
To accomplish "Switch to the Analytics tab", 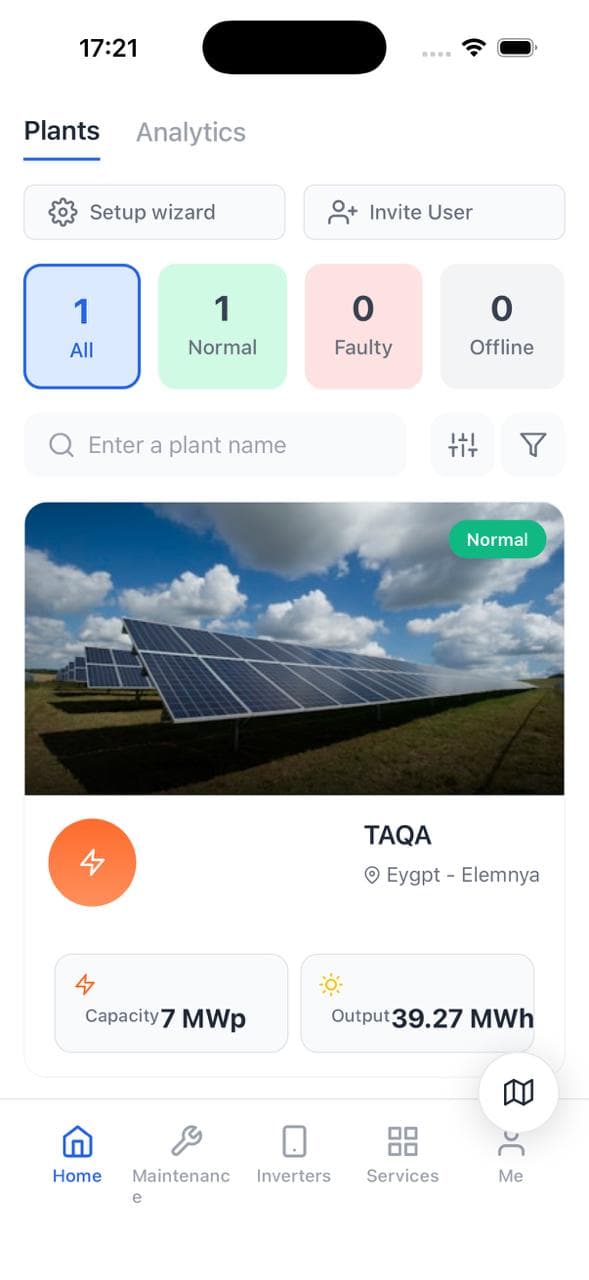I will (190, 131).
